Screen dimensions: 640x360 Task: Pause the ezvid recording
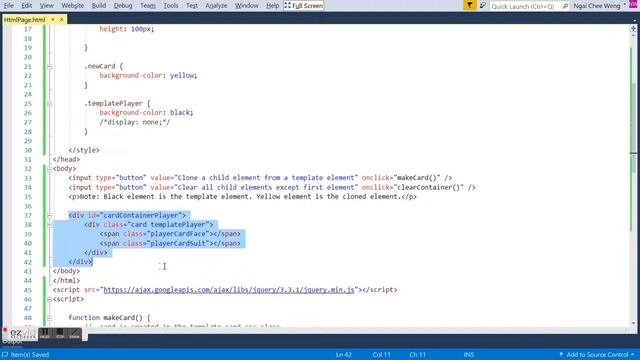point(45,333)
